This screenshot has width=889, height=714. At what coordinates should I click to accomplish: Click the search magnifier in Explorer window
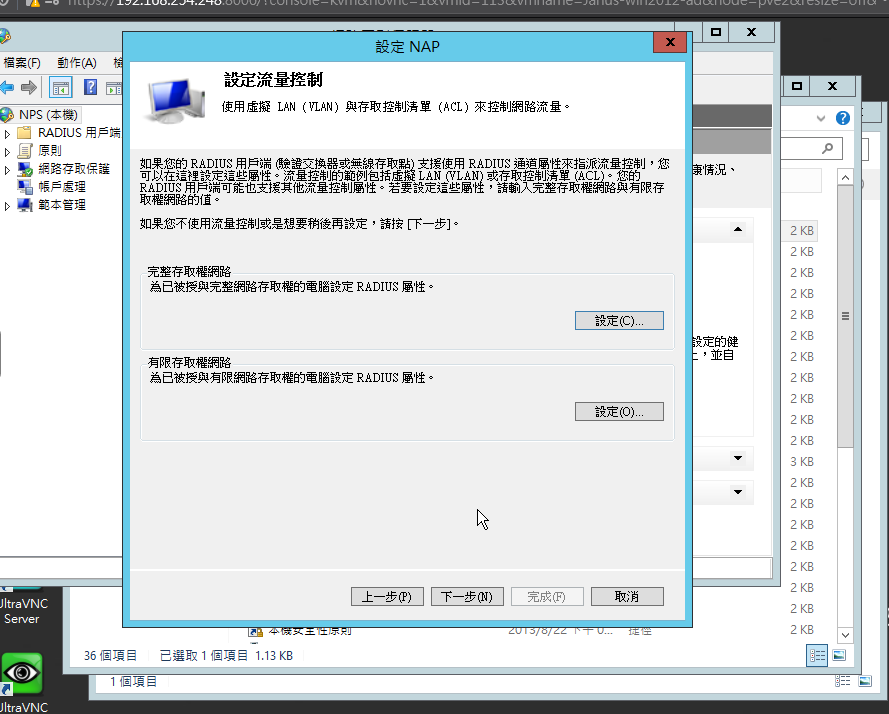[x=827, y=149]
